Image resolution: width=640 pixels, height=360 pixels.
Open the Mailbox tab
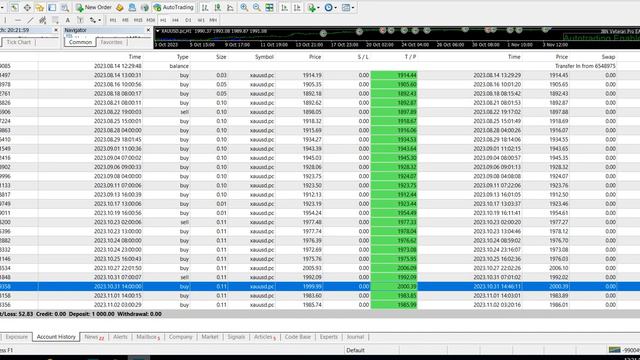[x=147, y=337]
